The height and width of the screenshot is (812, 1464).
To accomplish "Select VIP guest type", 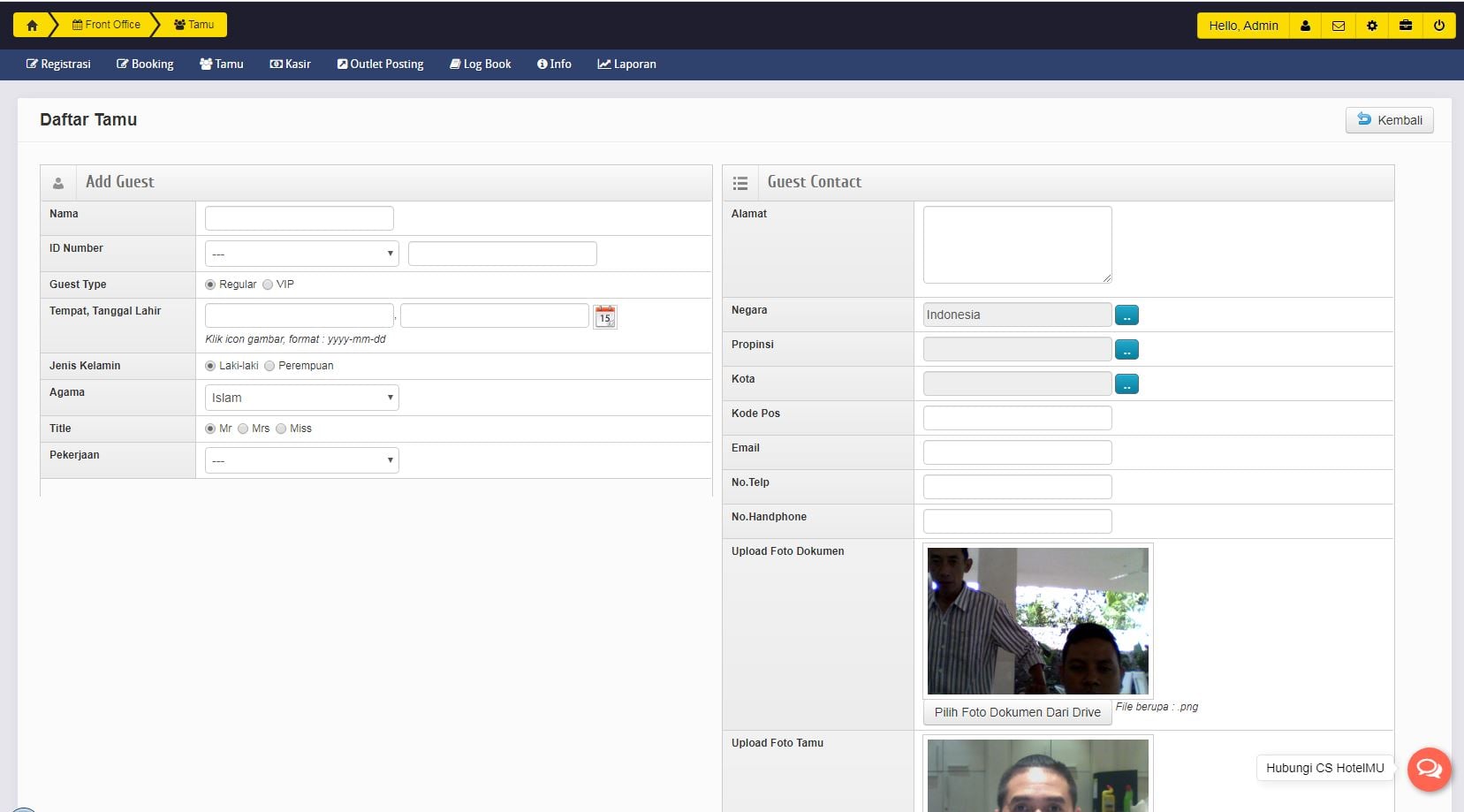I will (268, 285).
